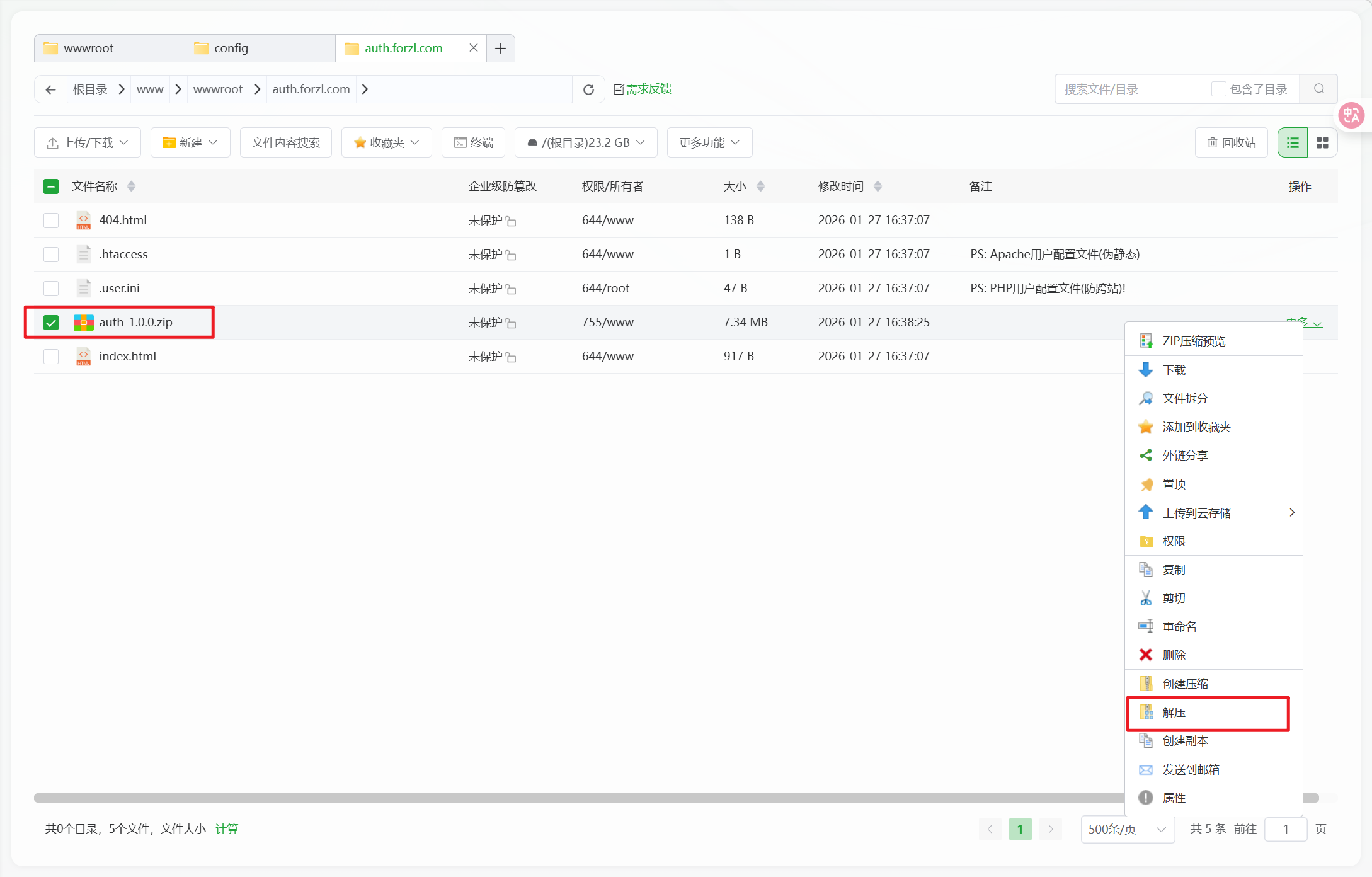Viewport: 1372px width, 877px height.
Task: Switch to grid view icon
Action: coord(1322,143)
